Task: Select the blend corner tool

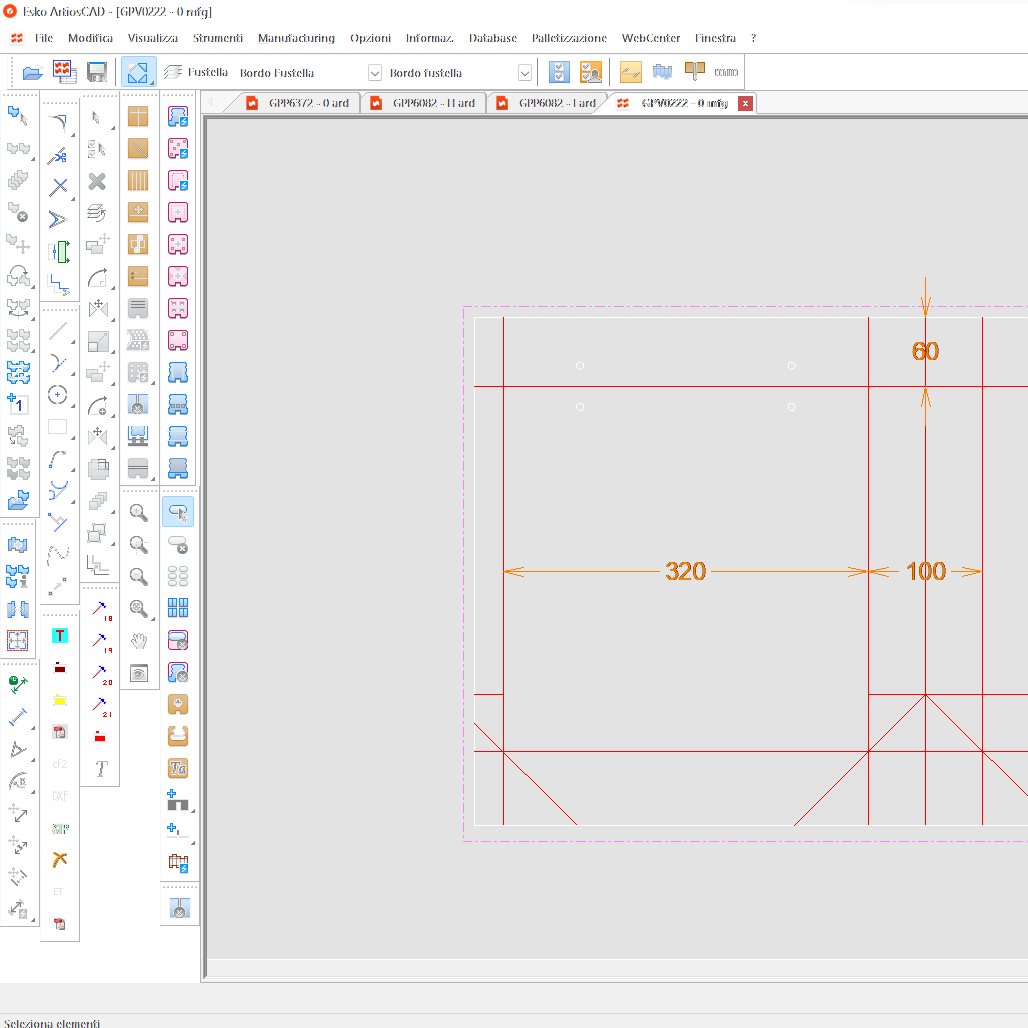Action: (58, 123)
